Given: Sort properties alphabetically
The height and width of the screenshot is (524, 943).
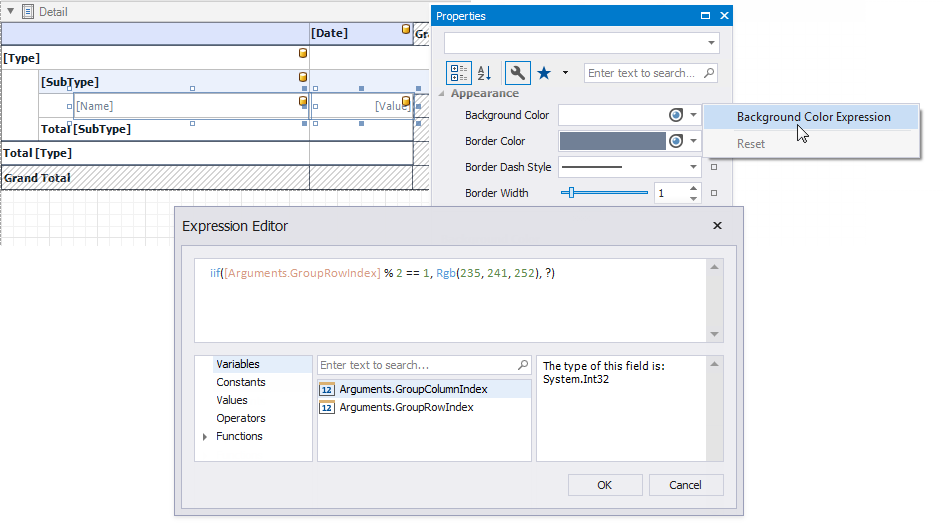Looking at the screenshot, I should click(x=484, y=73).
